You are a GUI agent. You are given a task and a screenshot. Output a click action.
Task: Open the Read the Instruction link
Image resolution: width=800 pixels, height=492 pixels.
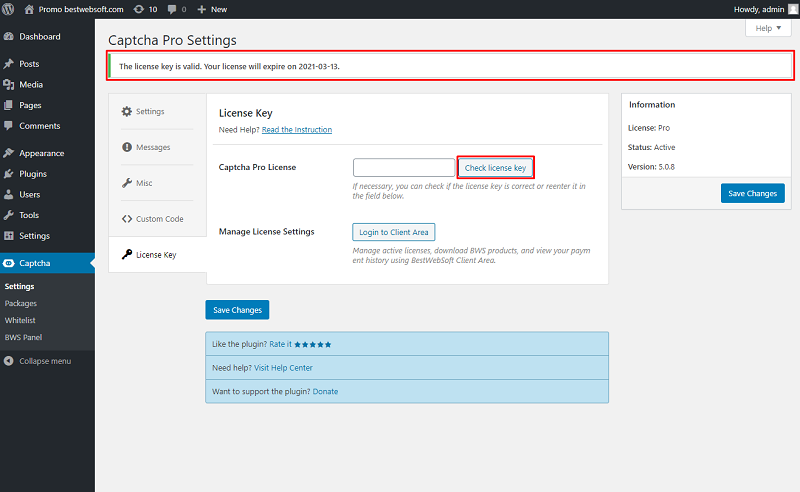point(297,130)
